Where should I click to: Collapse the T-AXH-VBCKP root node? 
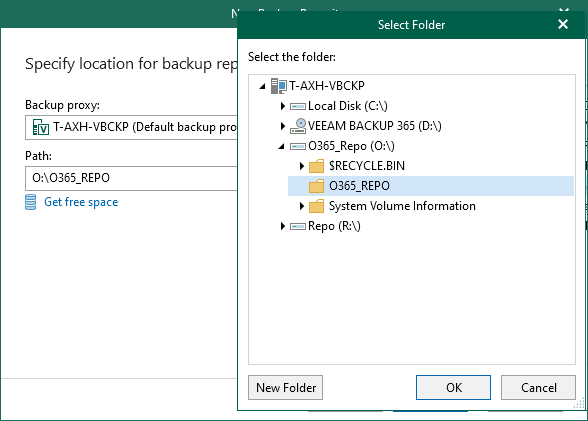pos(262,86)
